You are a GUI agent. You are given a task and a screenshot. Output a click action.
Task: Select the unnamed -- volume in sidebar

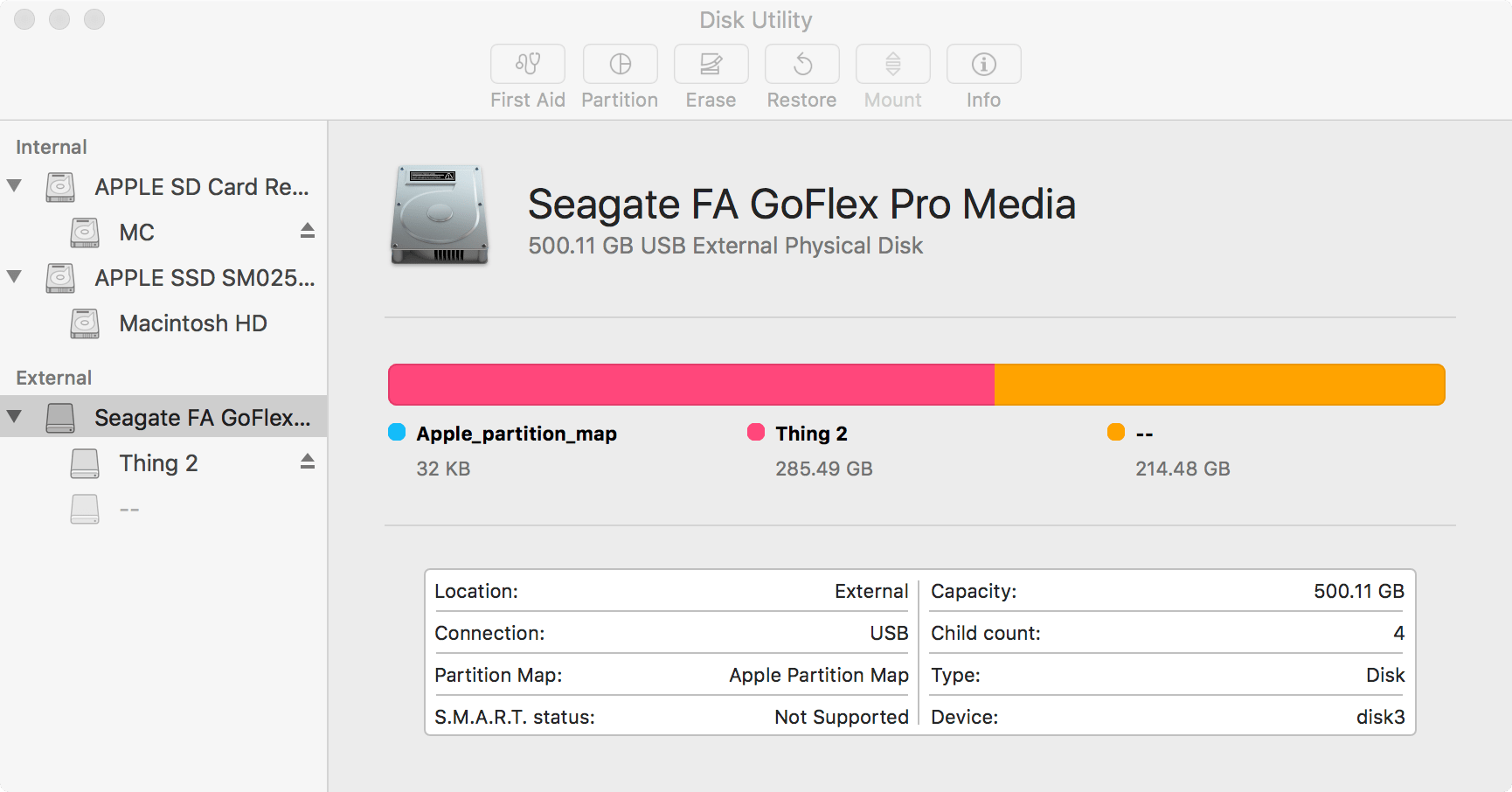pyautogui.click(x=129, y=508)
